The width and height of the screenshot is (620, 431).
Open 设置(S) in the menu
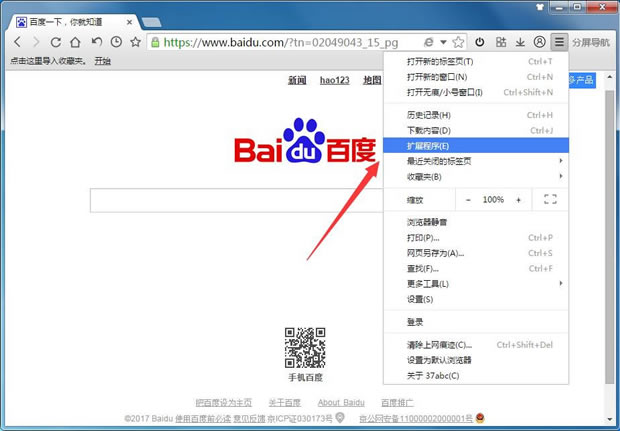(420, 299)
